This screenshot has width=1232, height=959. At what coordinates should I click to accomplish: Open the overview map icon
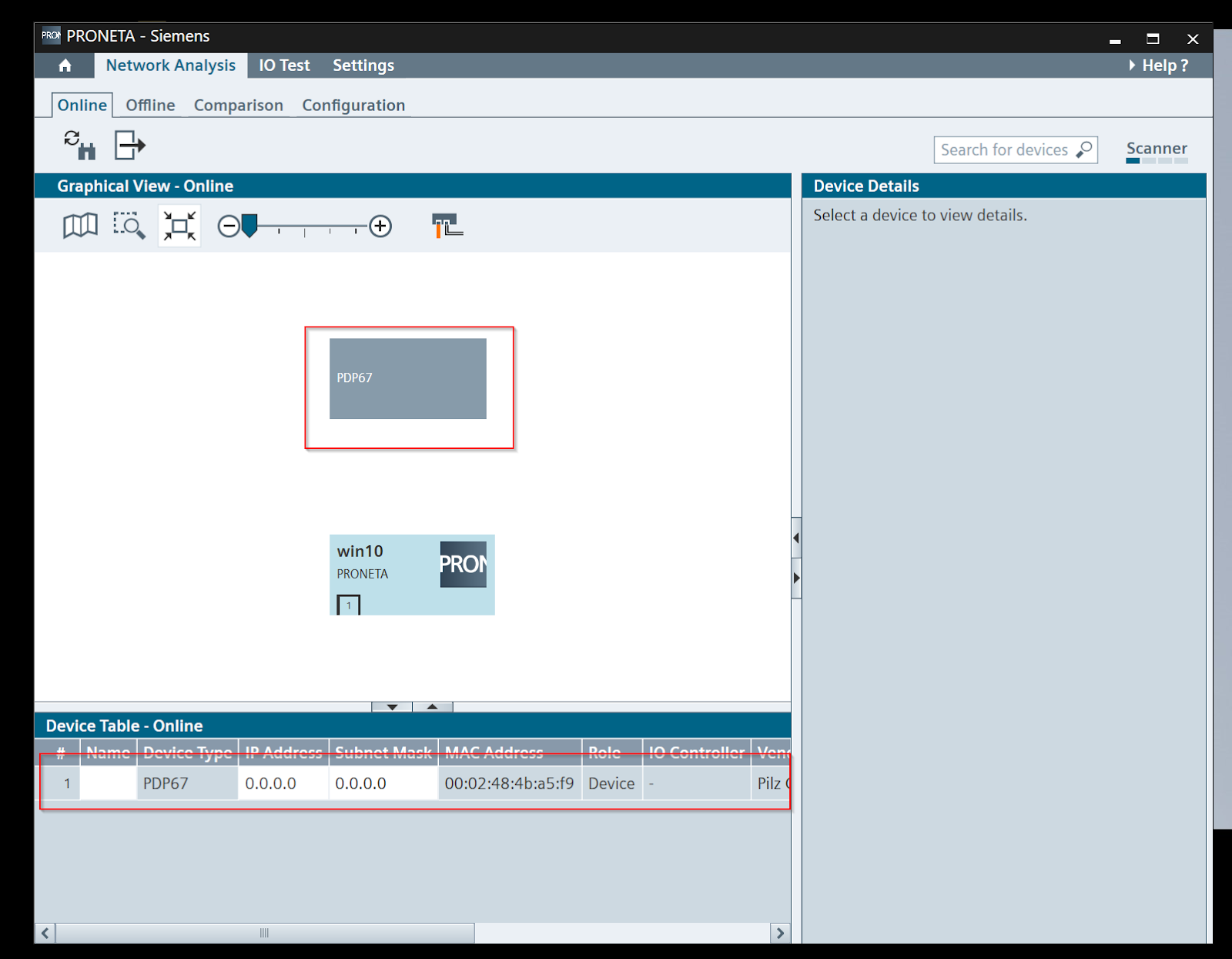(80, 226)
